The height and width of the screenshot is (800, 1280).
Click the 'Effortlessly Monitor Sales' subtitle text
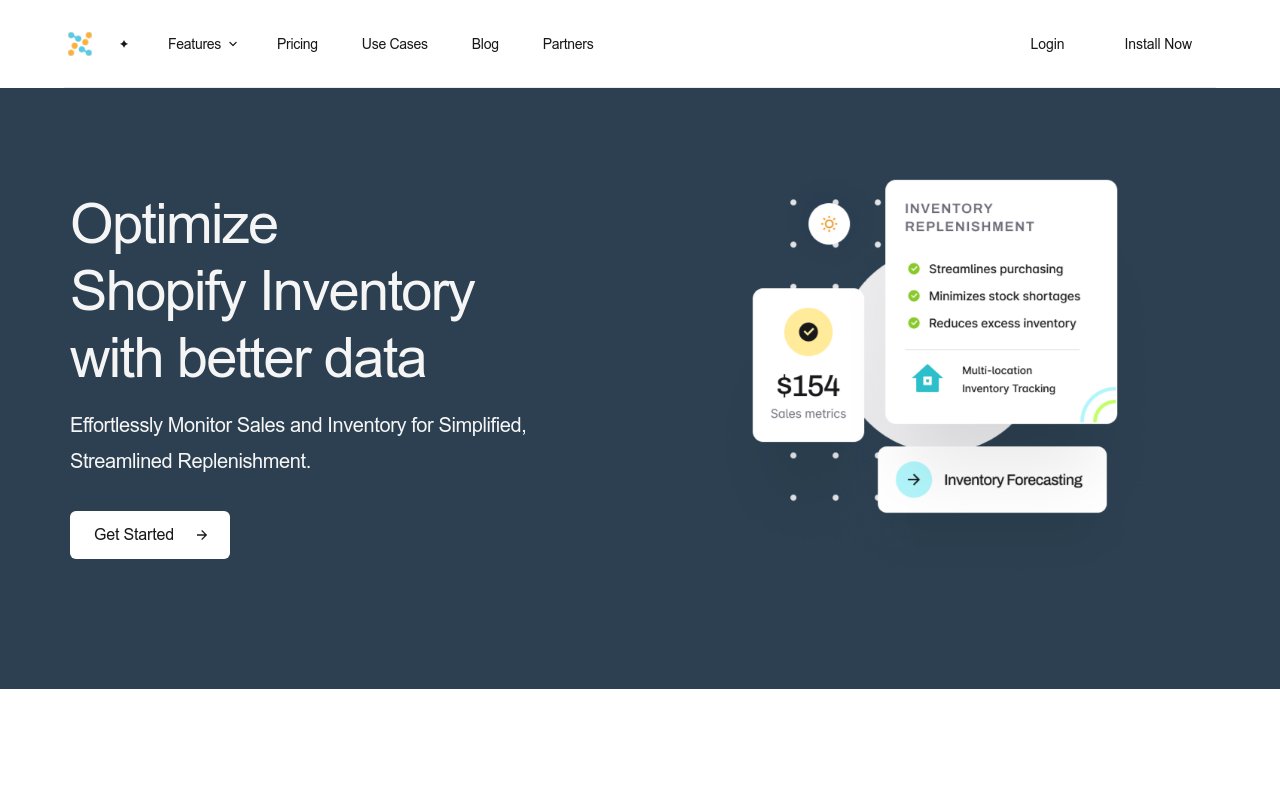click(298, 443)
